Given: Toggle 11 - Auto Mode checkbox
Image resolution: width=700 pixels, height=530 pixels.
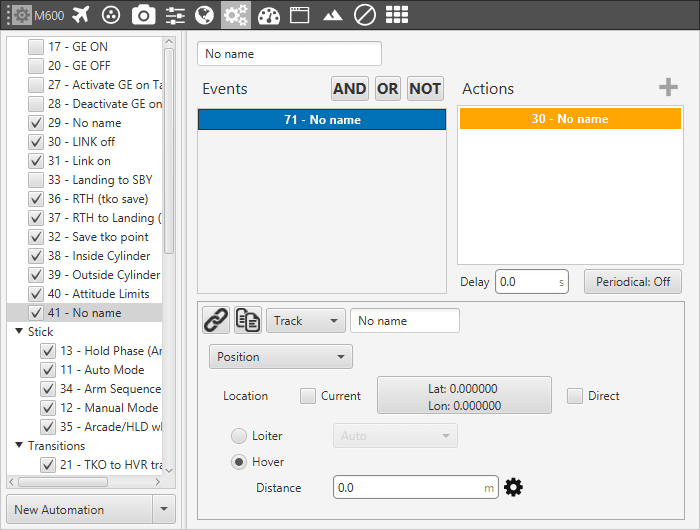Looking at the screenshot, I should 48,370.
